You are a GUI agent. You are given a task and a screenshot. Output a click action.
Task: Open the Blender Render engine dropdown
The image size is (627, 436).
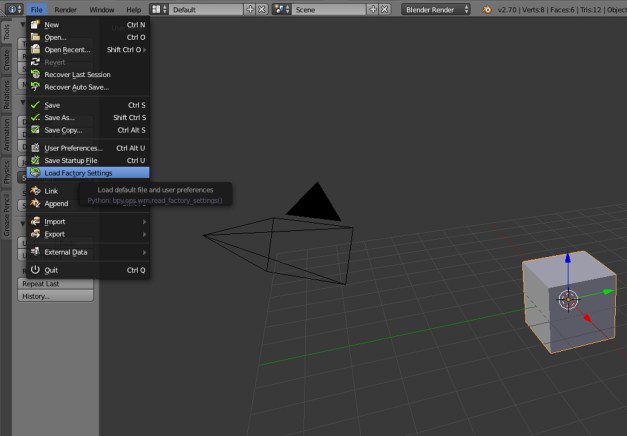(x=436, y=9)
